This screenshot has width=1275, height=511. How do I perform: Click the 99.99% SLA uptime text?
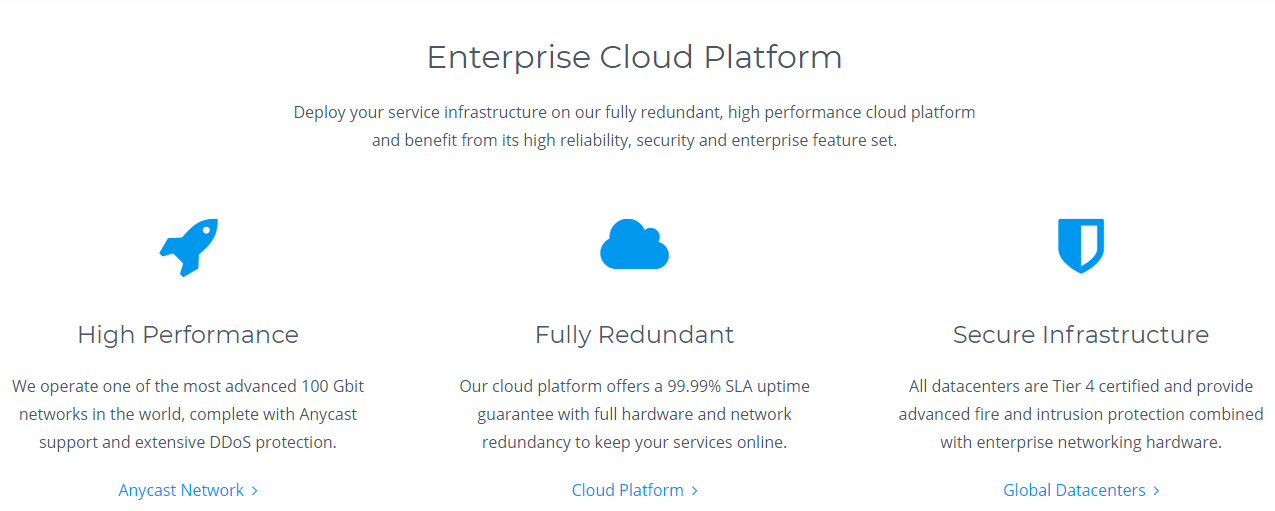[634, 414]
